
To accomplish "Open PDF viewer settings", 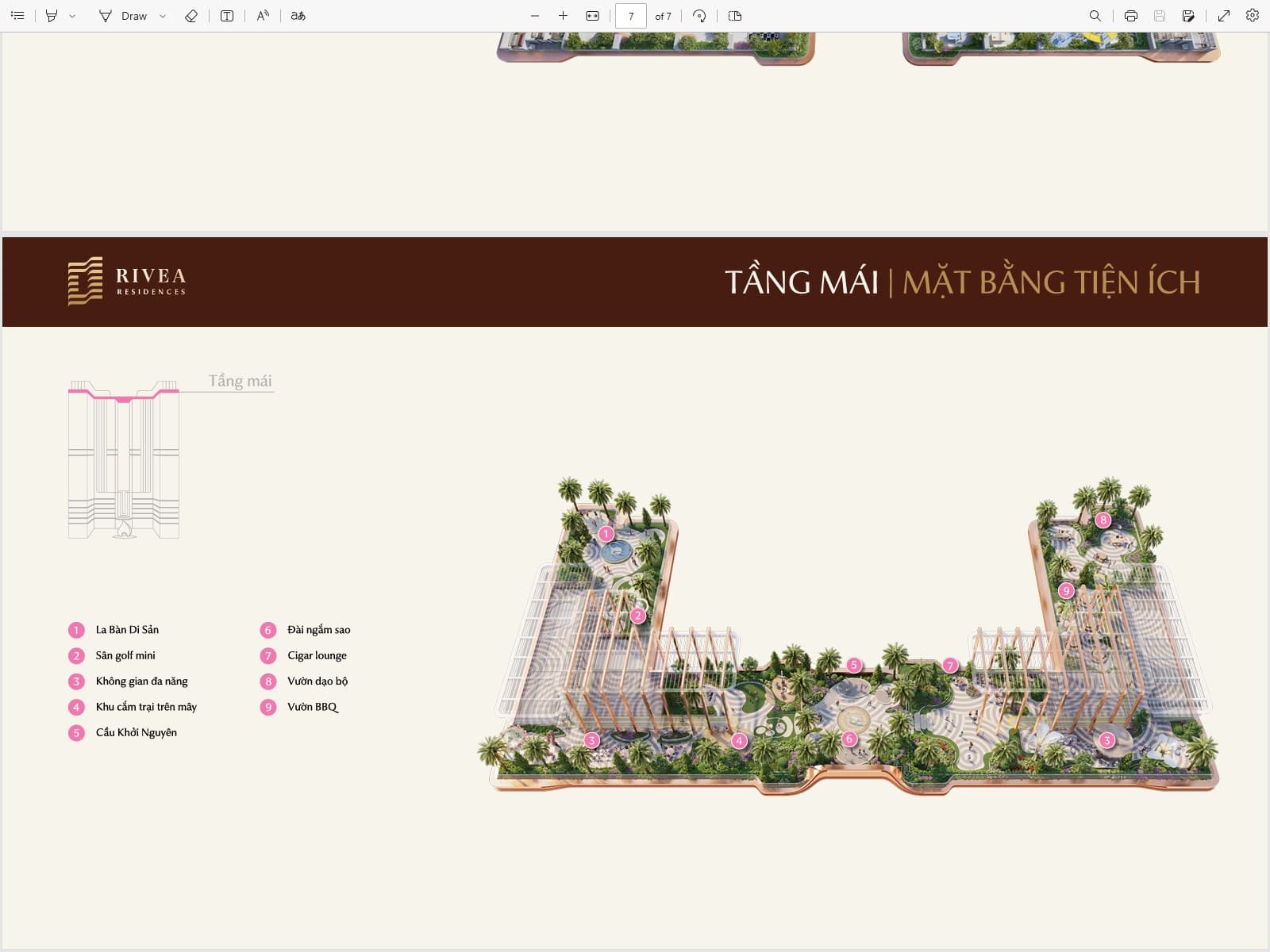I will (x=1253, y=16).
